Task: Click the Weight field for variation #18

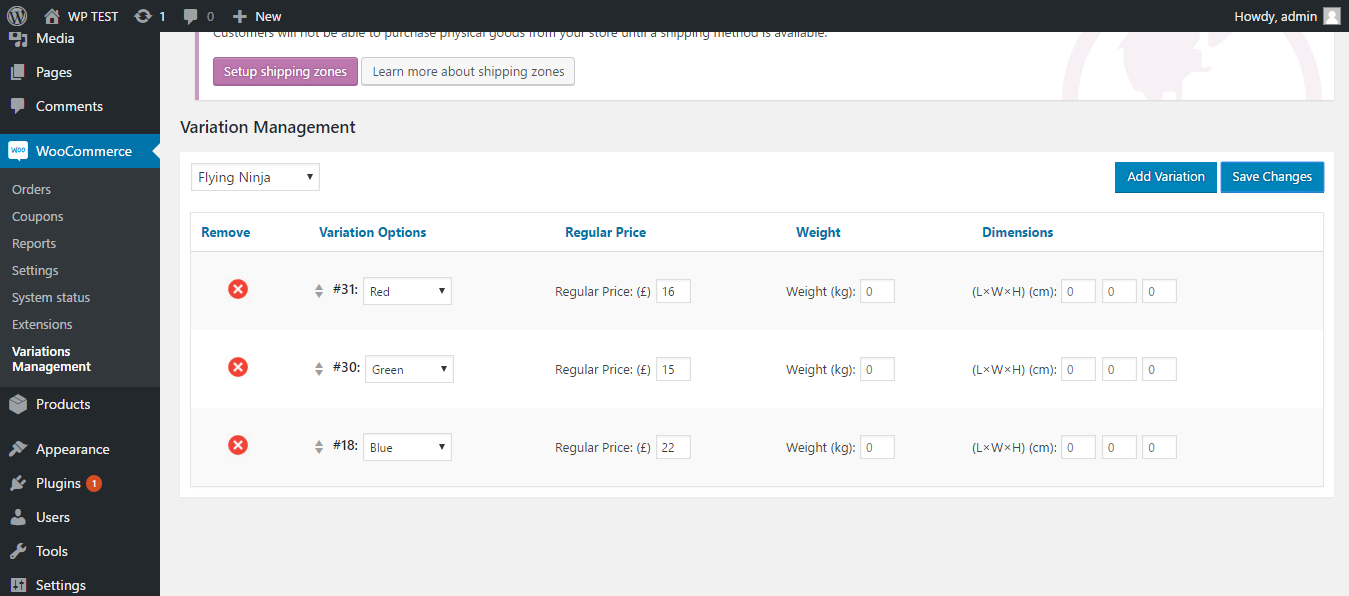Action: point(879,448)
